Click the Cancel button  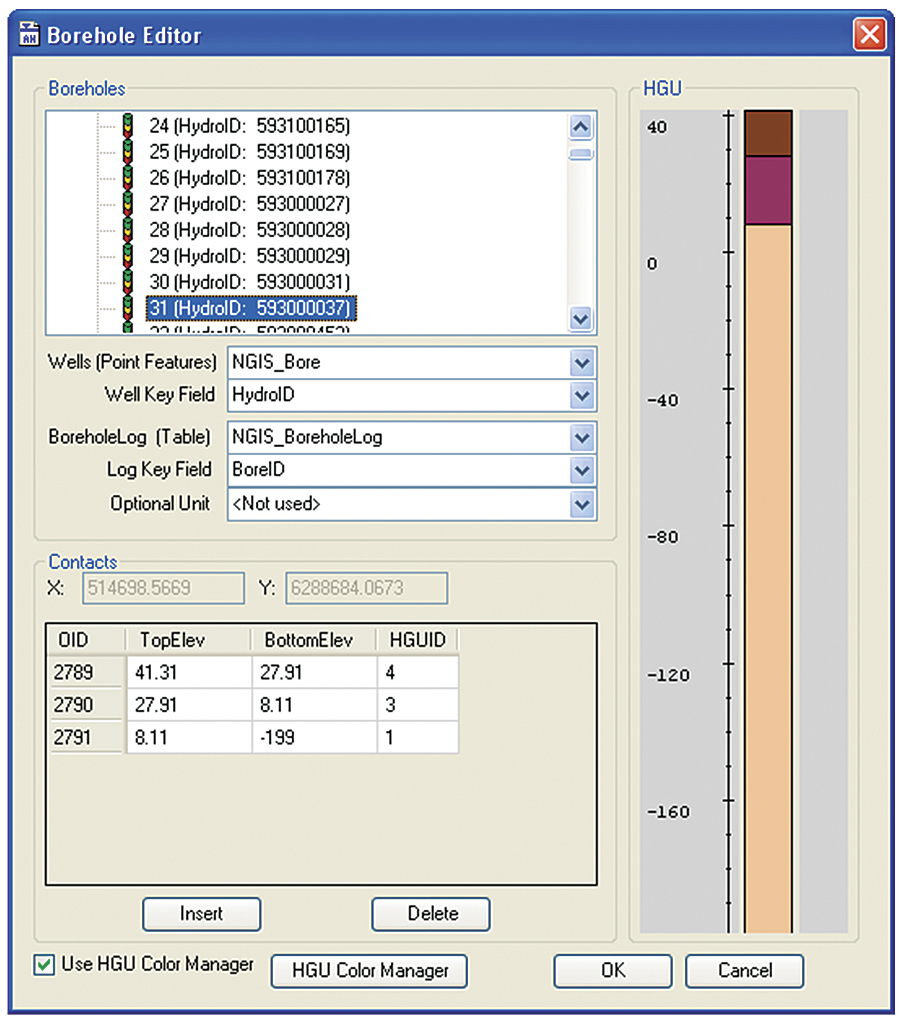point(745,971)
